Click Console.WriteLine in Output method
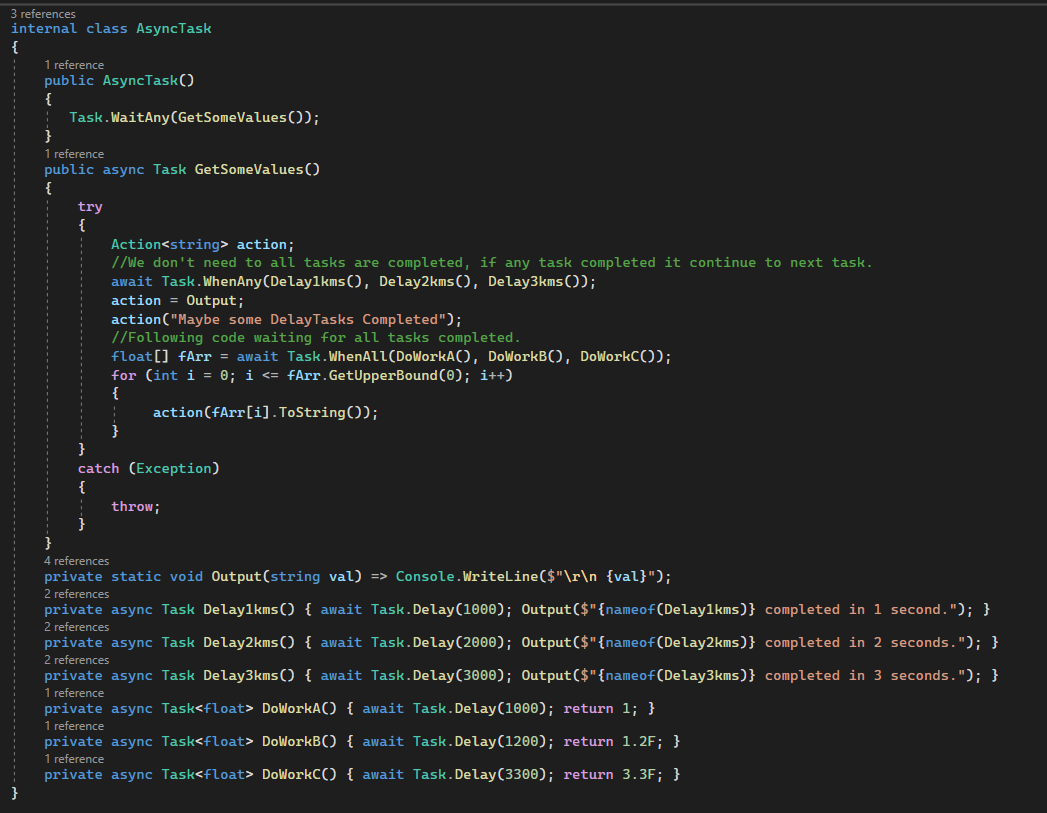 click(x=467, y=577)
